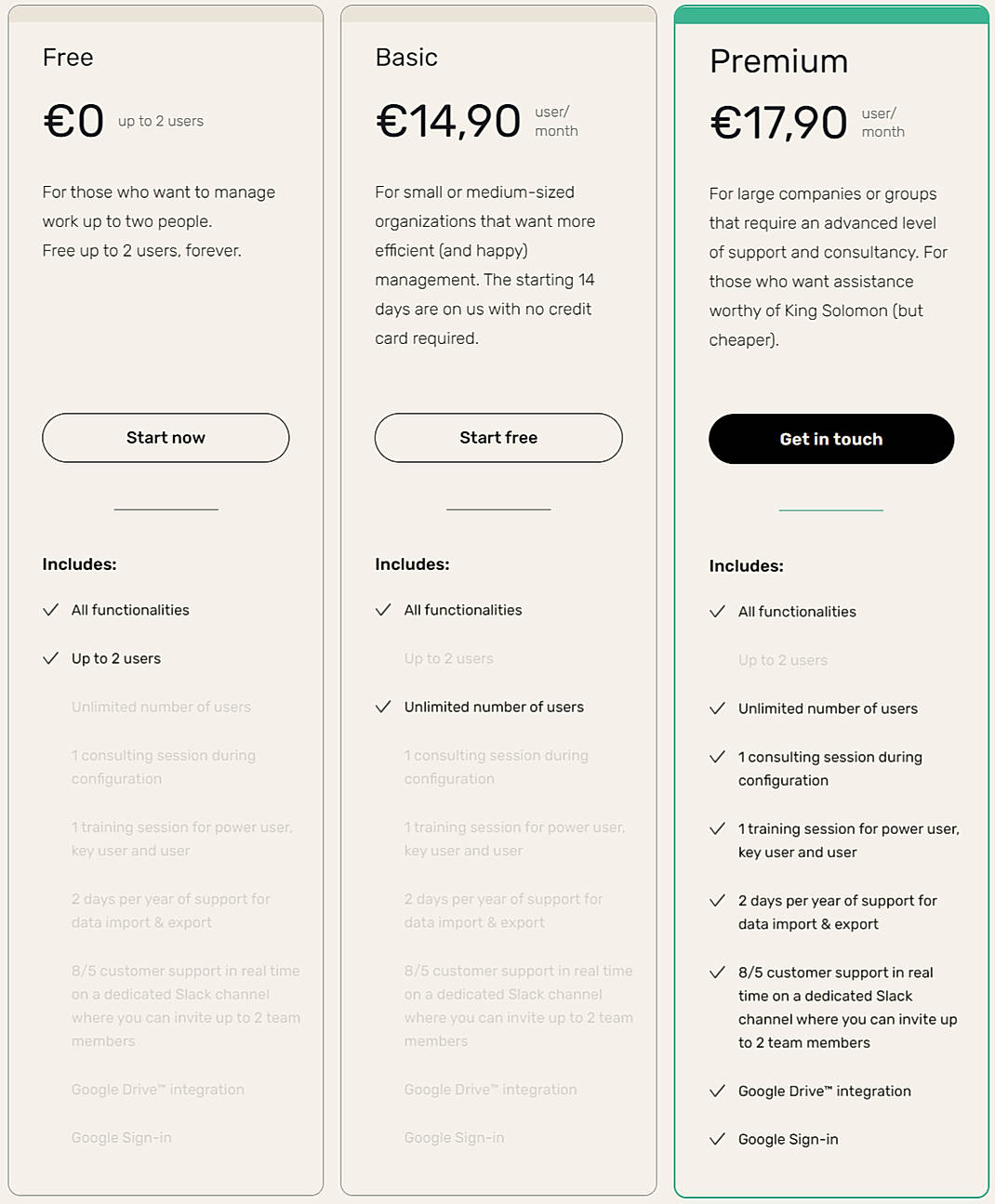This screenshot has width=995, height=1204.
Task: Click the checkmark next to Free's All functionalities
Action: 51,610
